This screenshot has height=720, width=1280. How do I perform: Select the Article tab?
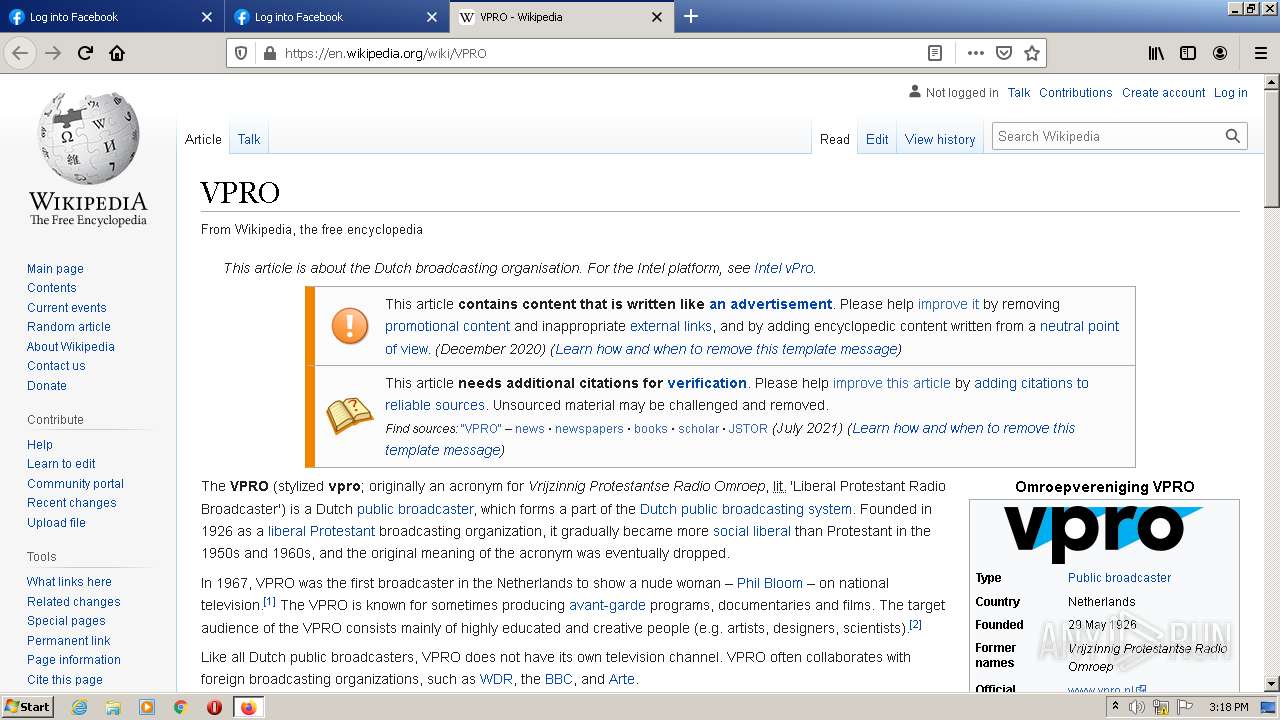[203, 139]
